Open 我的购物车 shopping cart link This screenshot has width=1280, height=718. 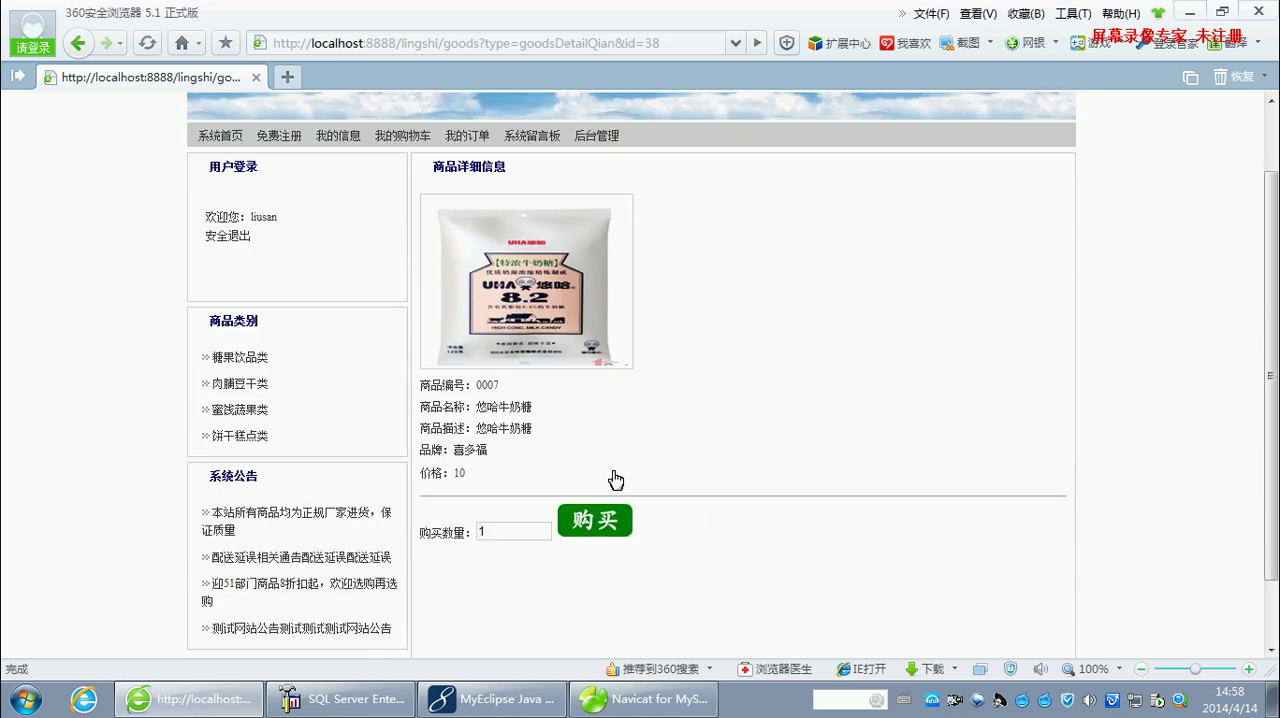[403, 136]
